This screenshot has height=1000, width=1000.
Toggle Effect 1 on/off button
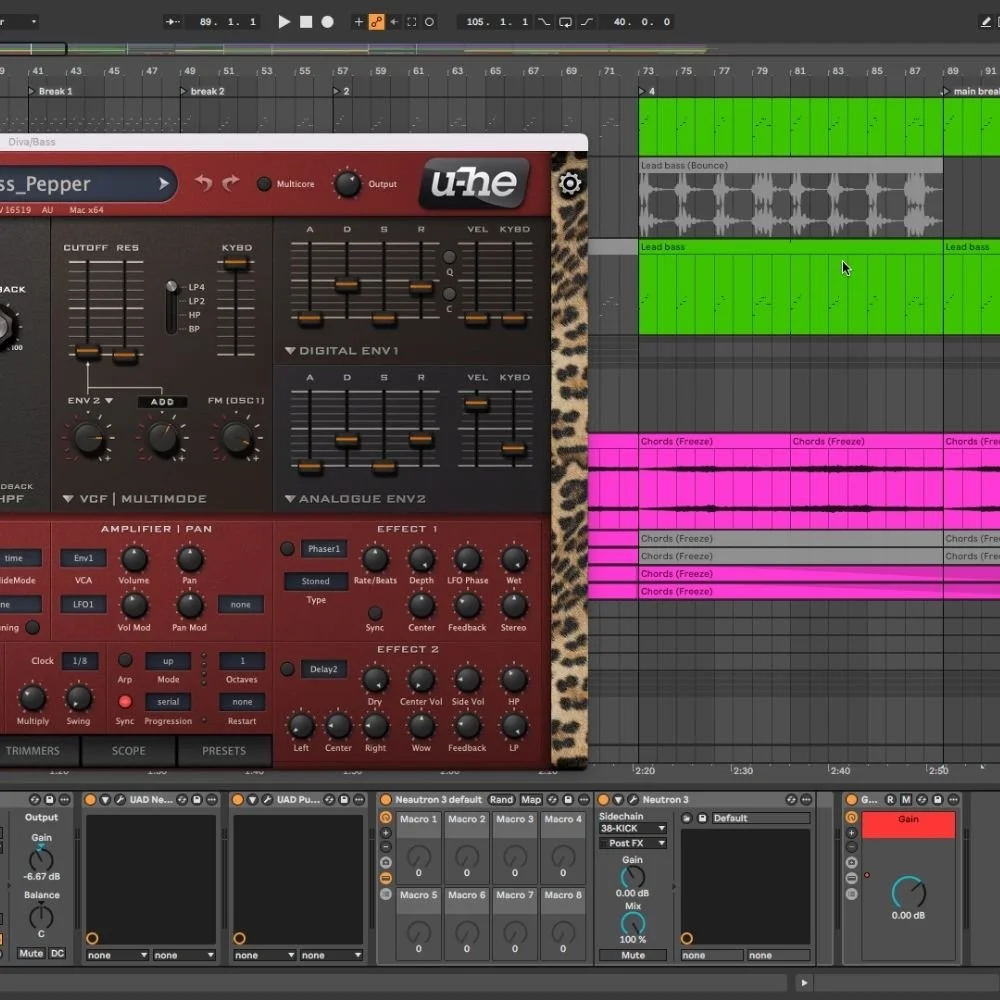click(287, 548)
